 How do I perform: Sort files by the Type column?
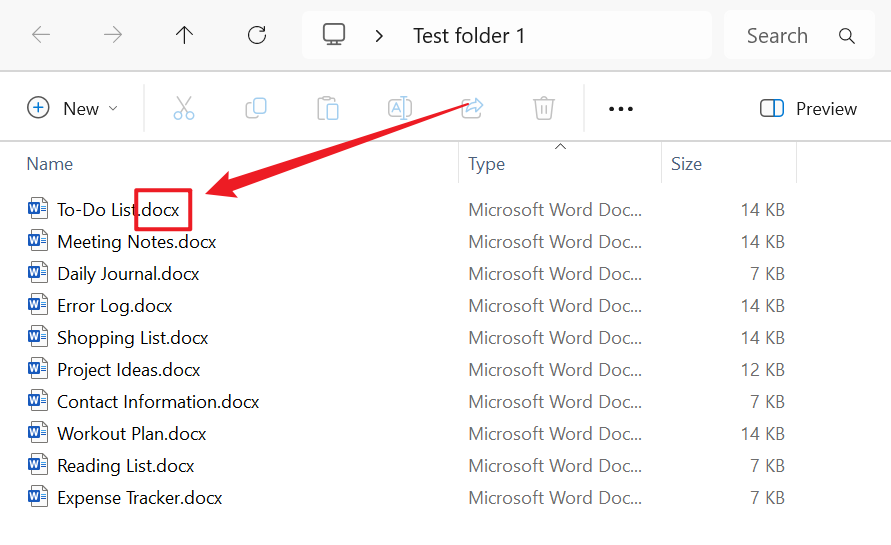pyautogui.click(x=487, y=164)
